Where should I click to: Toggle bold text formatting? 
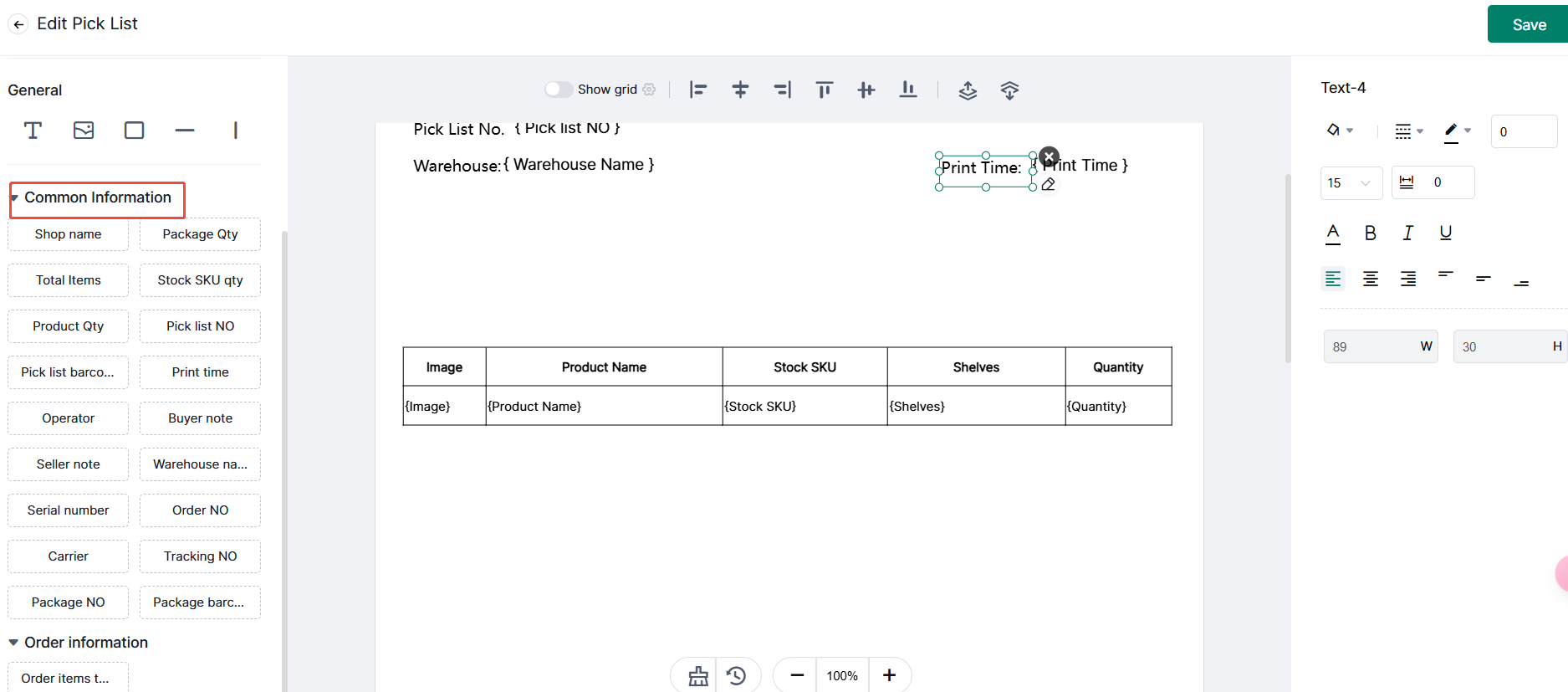(x=1370, y=233)
